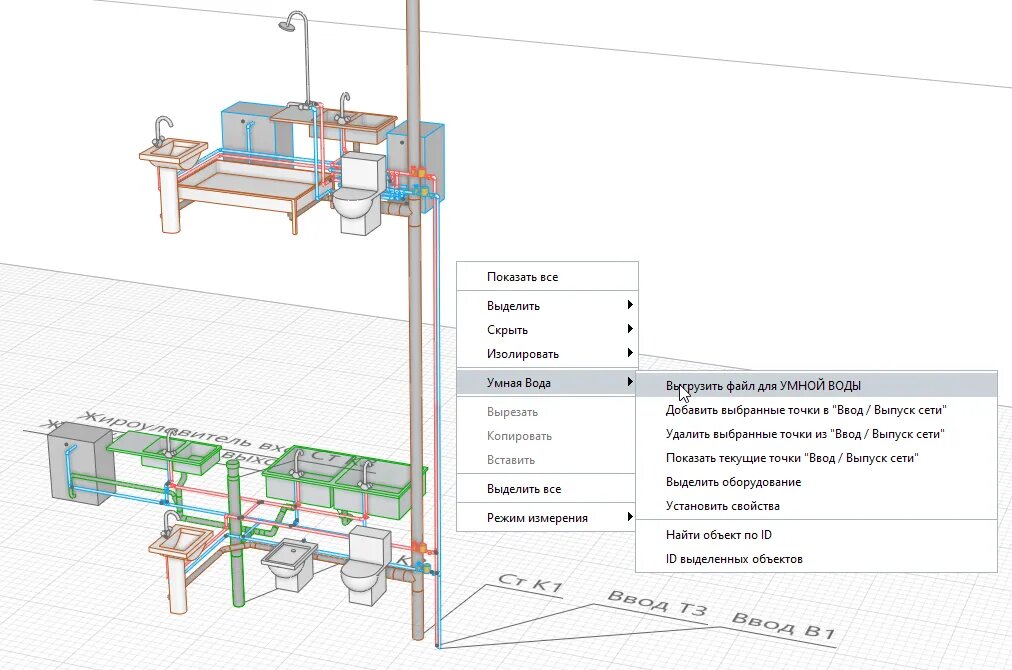Click 'Выделить все' in context menu

(547, 489)
